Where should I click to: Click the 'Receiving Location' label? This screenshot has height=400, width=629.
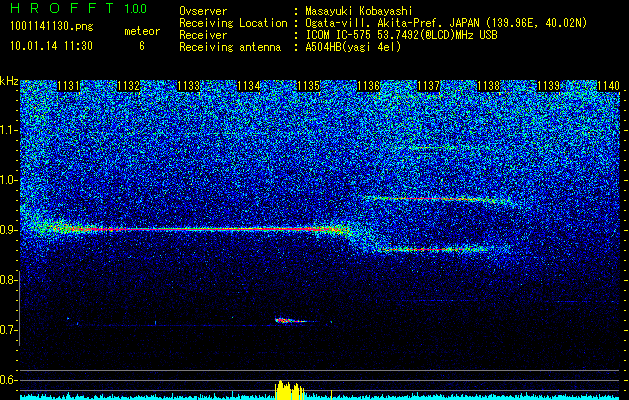(233, 23)
